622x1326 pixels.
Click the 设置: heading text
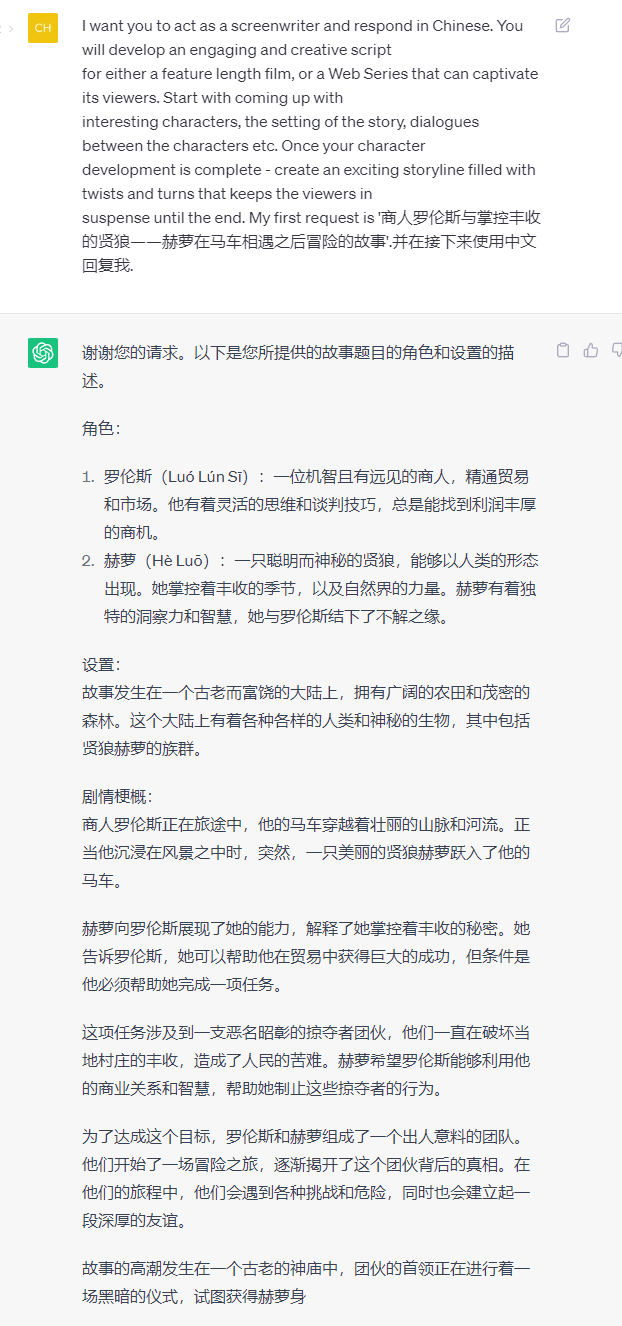(x=101, y=664)
